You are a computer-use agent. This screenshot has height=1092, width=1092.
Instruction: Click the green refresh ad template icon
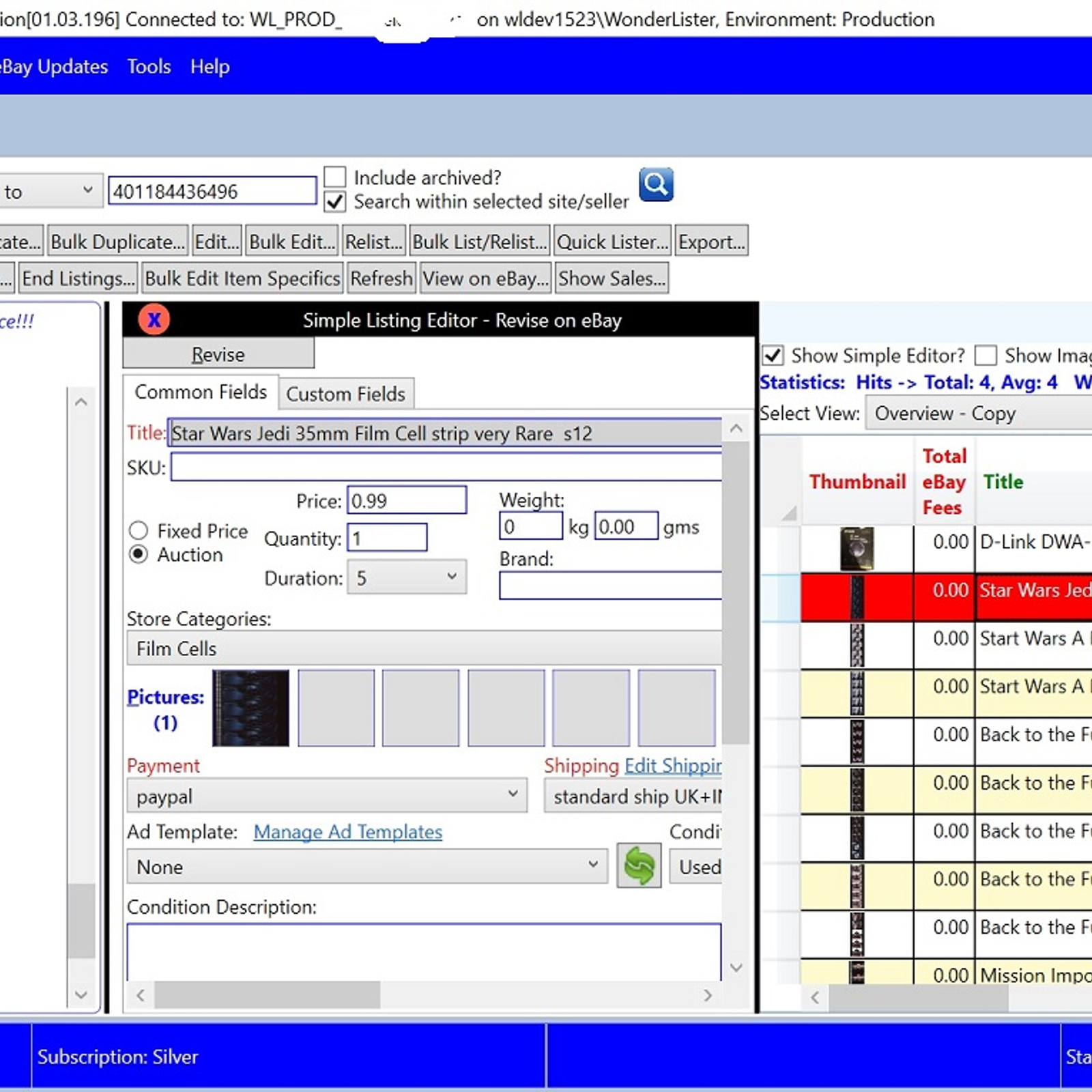[639, 865]
